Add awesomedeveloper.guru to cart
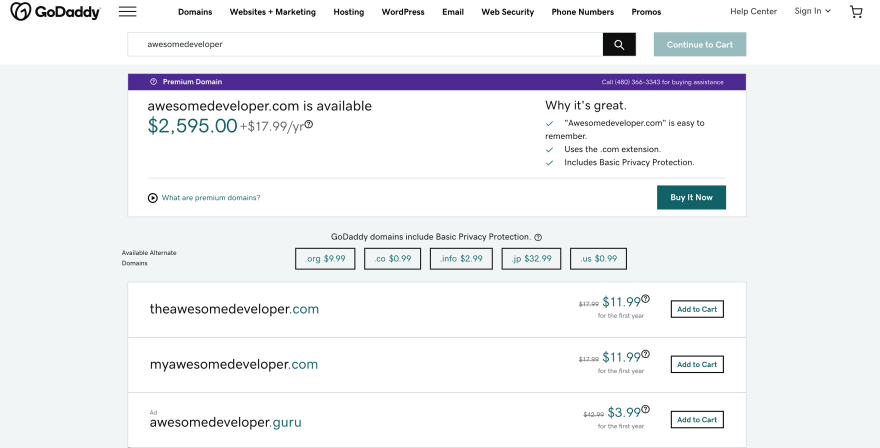The height and width of the screenshot is (448, 880). coord(697,419)
